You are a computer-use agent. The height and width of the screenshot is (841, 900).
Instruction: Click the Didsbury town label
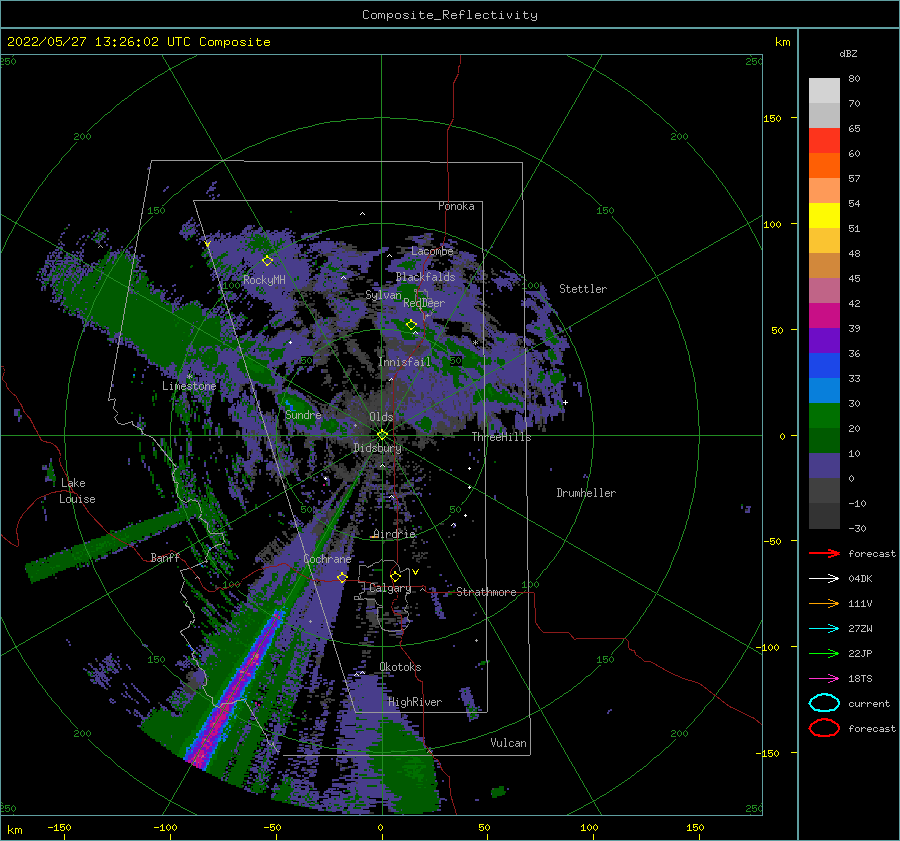pyautogui.click(x=377, y=448)
